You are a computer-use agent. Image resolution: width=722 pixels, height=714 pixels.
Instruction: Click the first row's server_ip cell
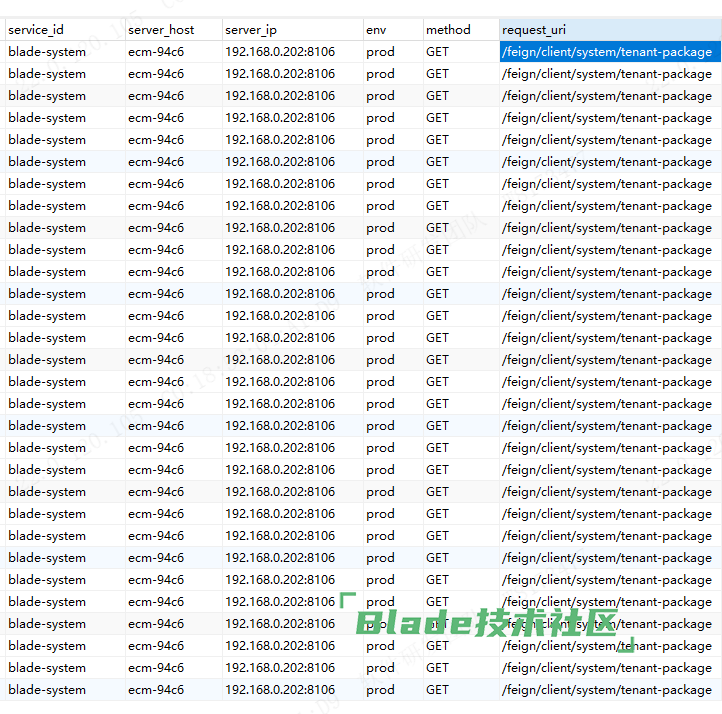[x=280, y=52]
